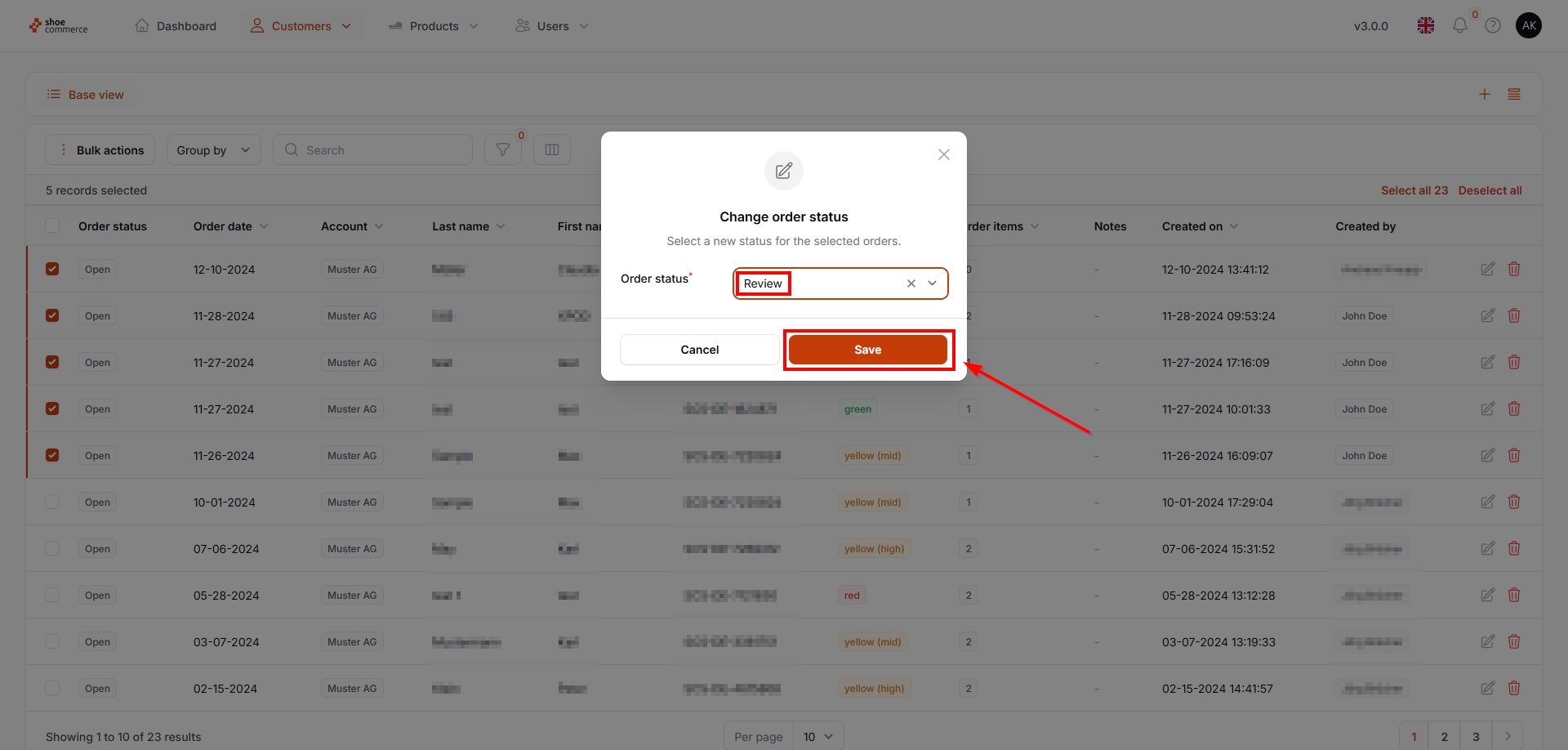Open the AK user avatar menu

[x=1529, y=25]
